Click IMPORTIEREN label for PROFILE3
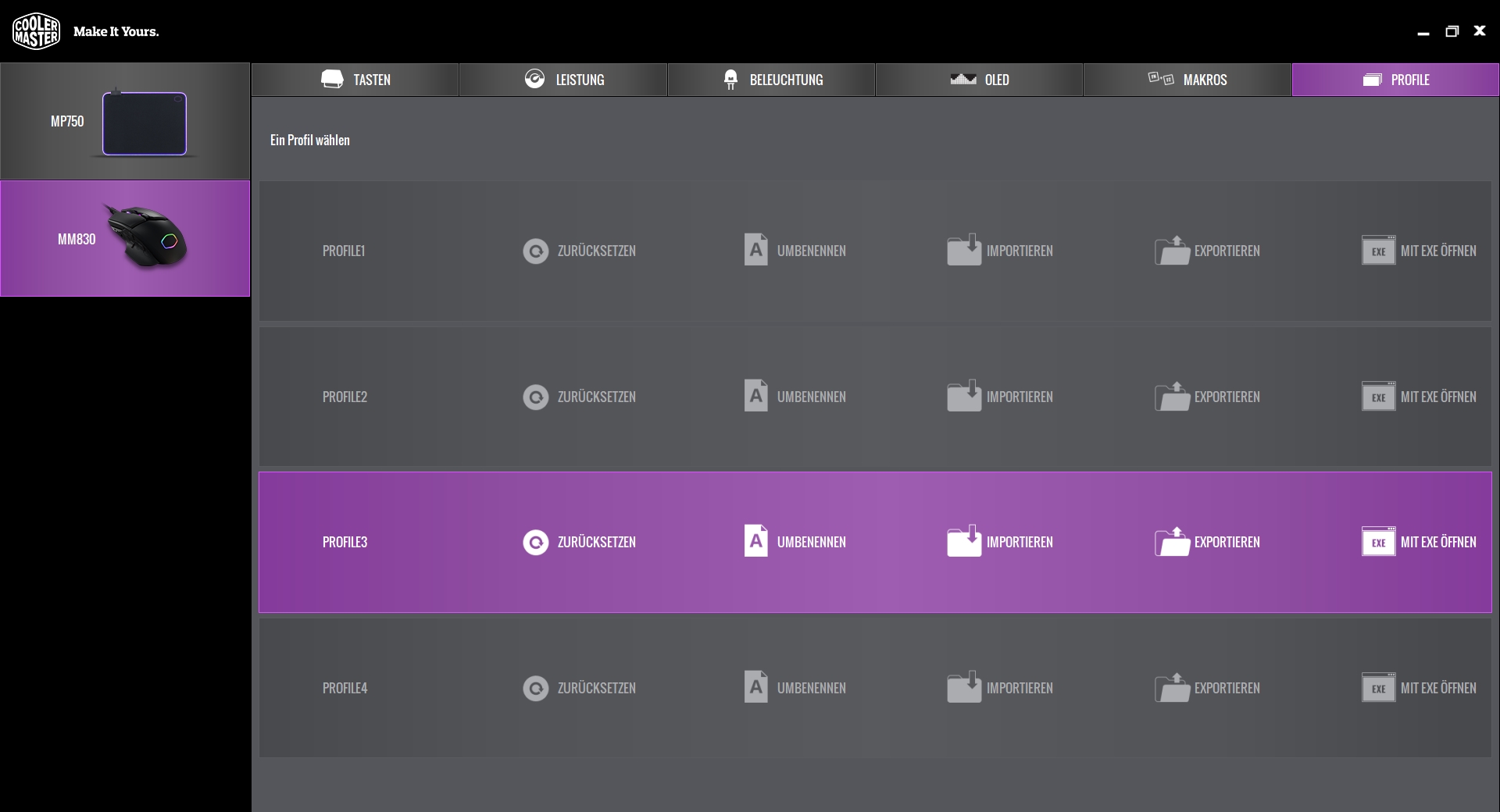Image resolution: width=1500 pixels, height=812 pixels. pyautogui.click(x=1020, y=542)
